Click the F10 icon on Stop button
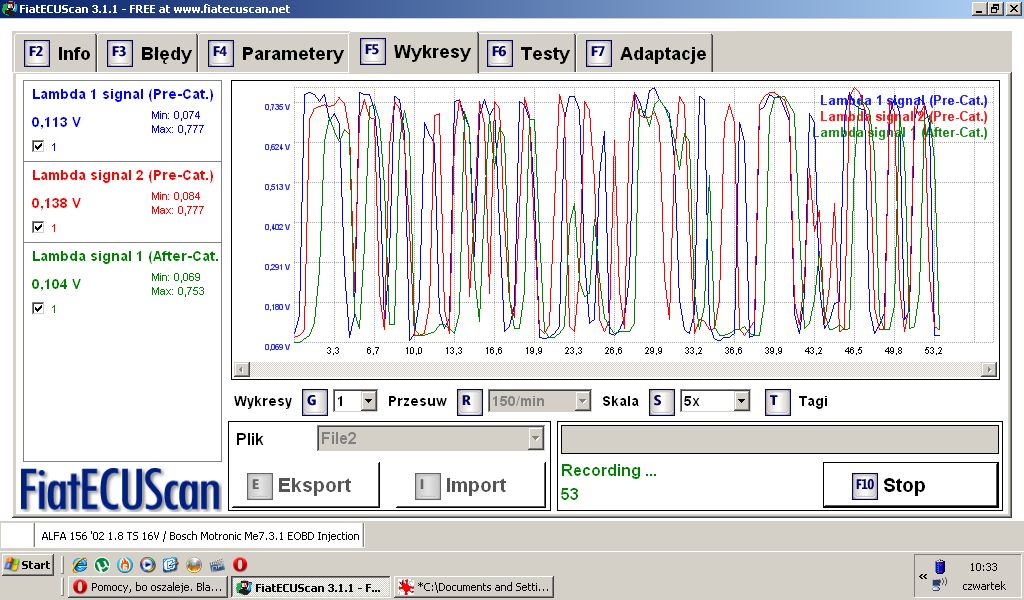 pos(865,485)
